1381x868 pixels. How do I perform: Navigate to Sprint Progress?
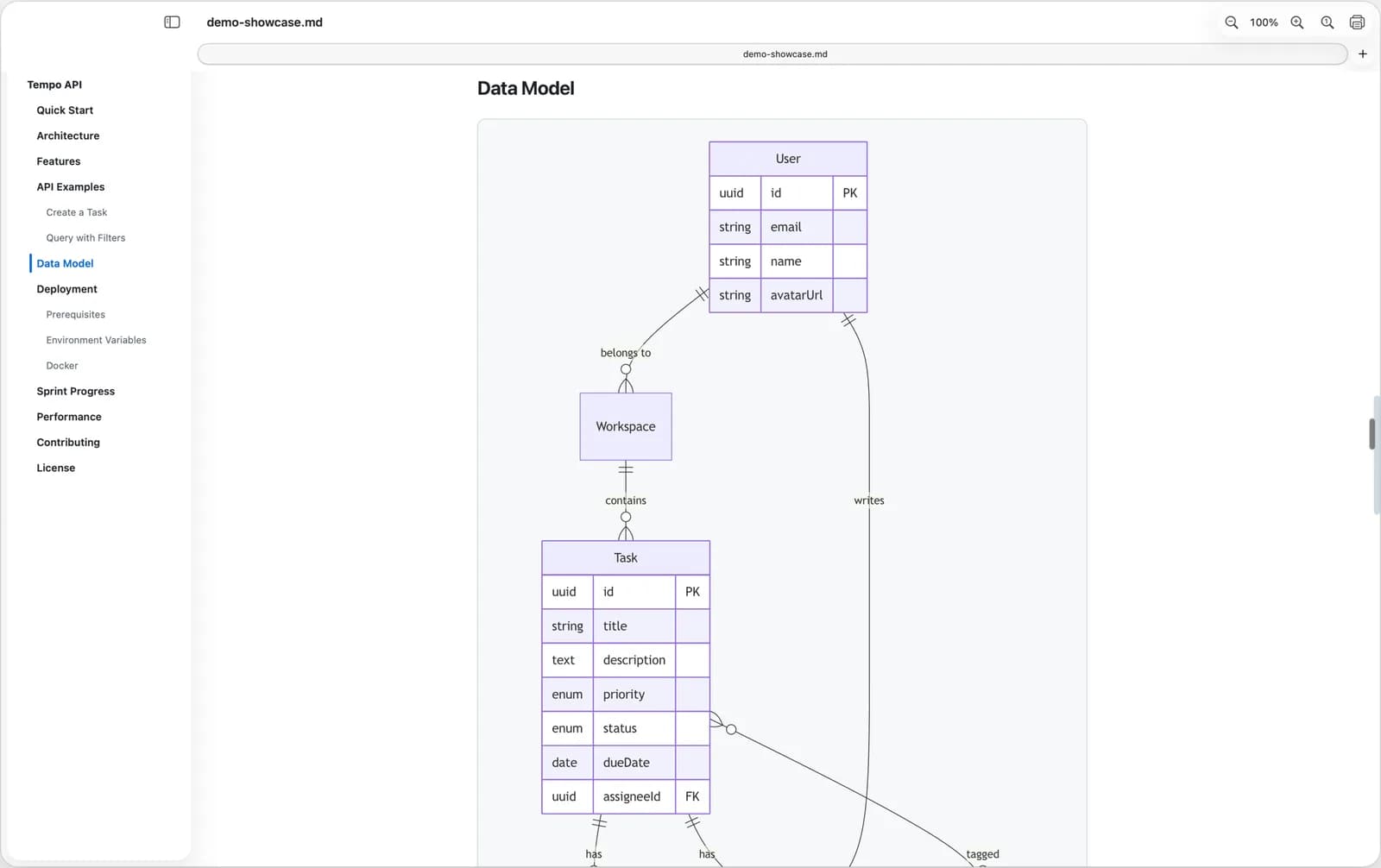75,391
